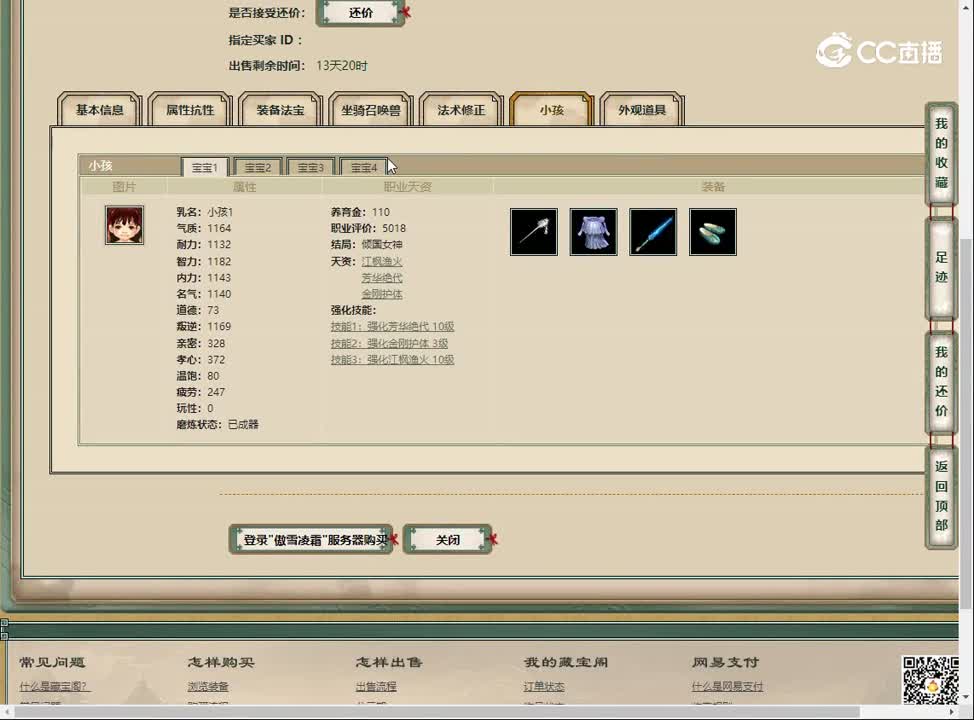Select the 宝宝1 sub-tab

[205, 167]
